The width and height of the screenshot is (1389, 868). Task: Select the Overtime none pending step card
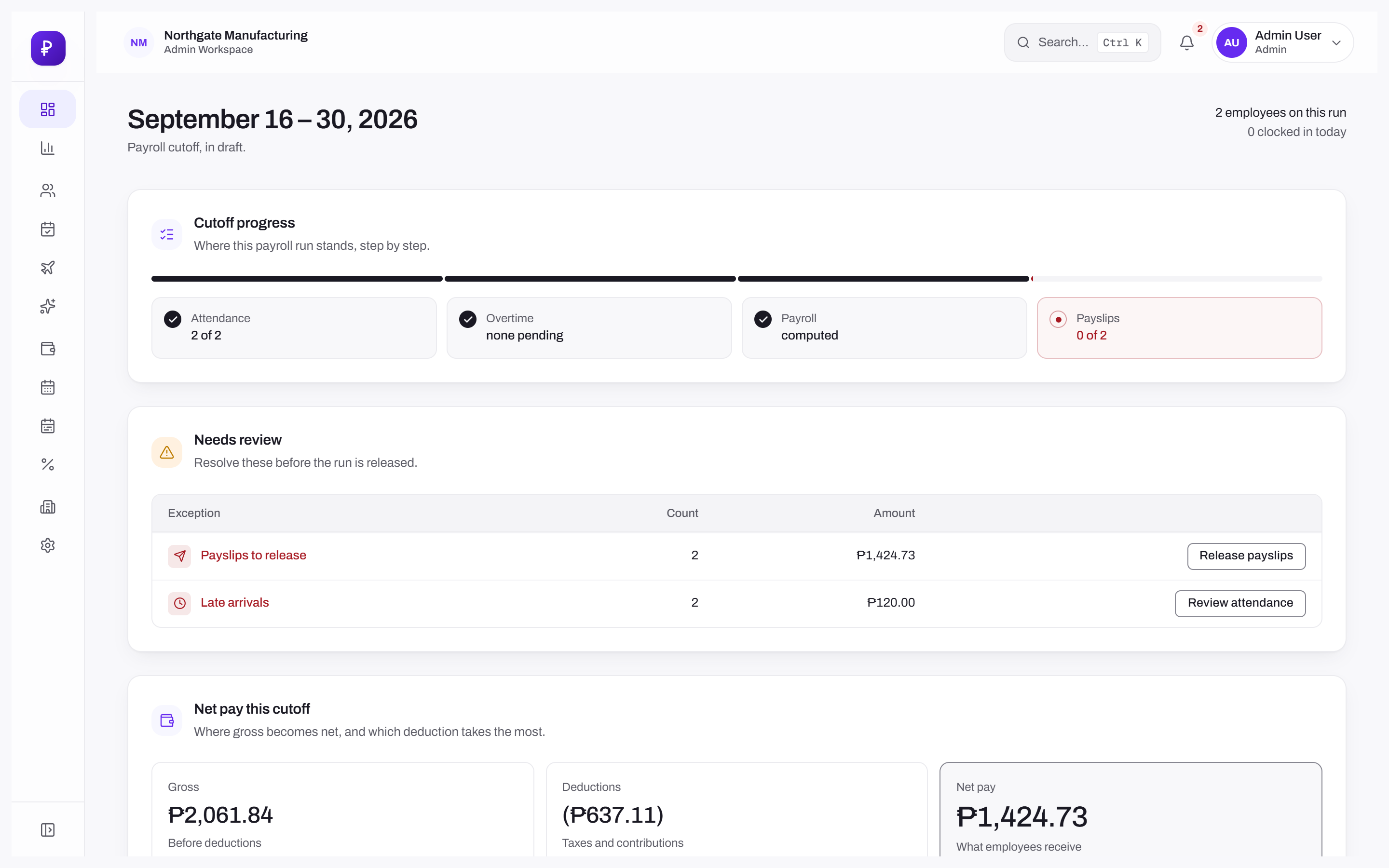(589, 328)
